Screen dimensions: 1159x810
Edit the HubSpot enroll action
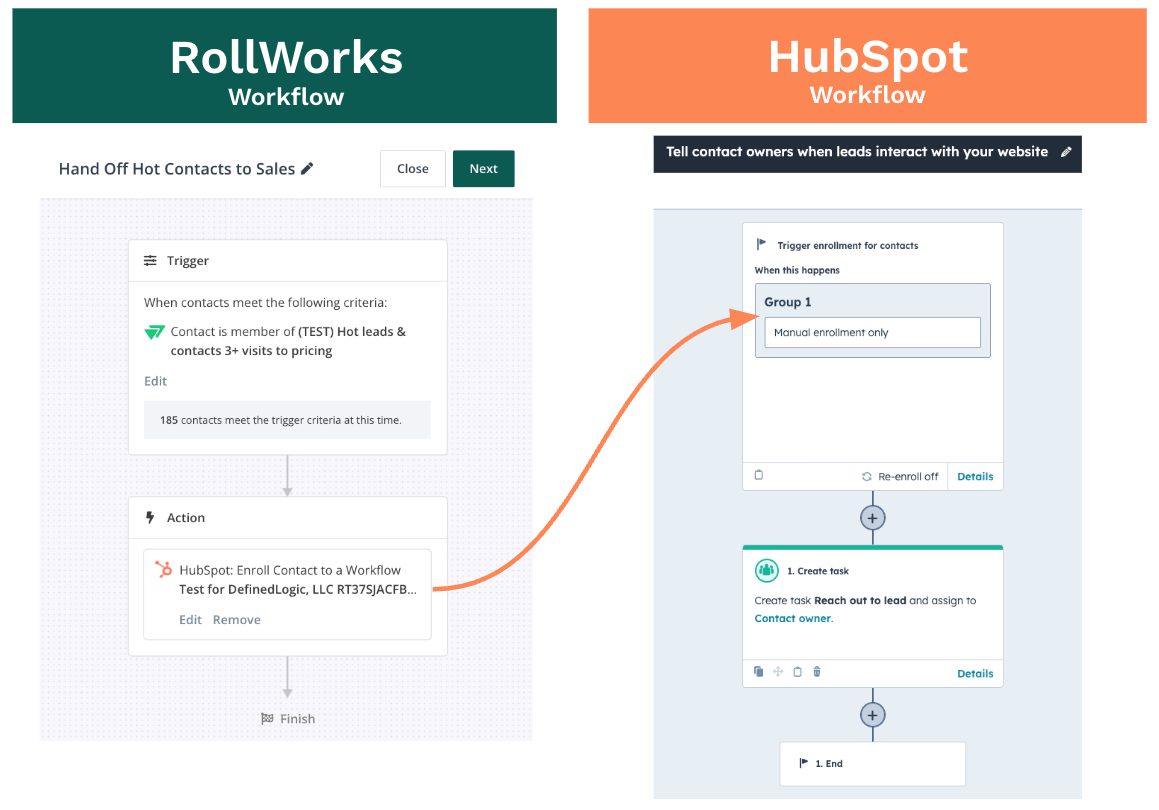tap(190, 619)
